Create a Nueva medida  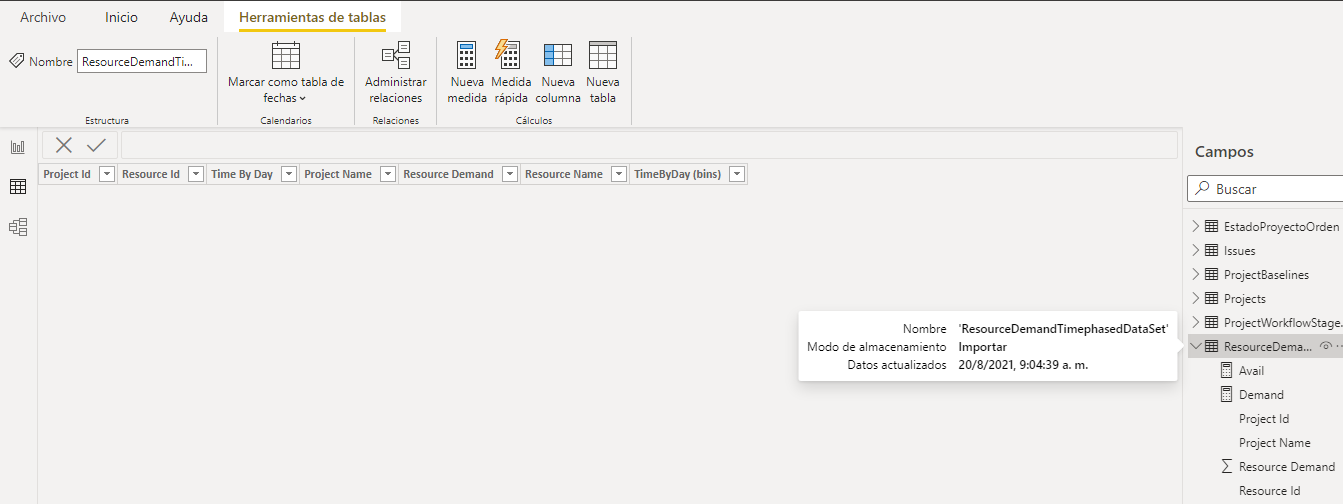click(x=467, y=73)
